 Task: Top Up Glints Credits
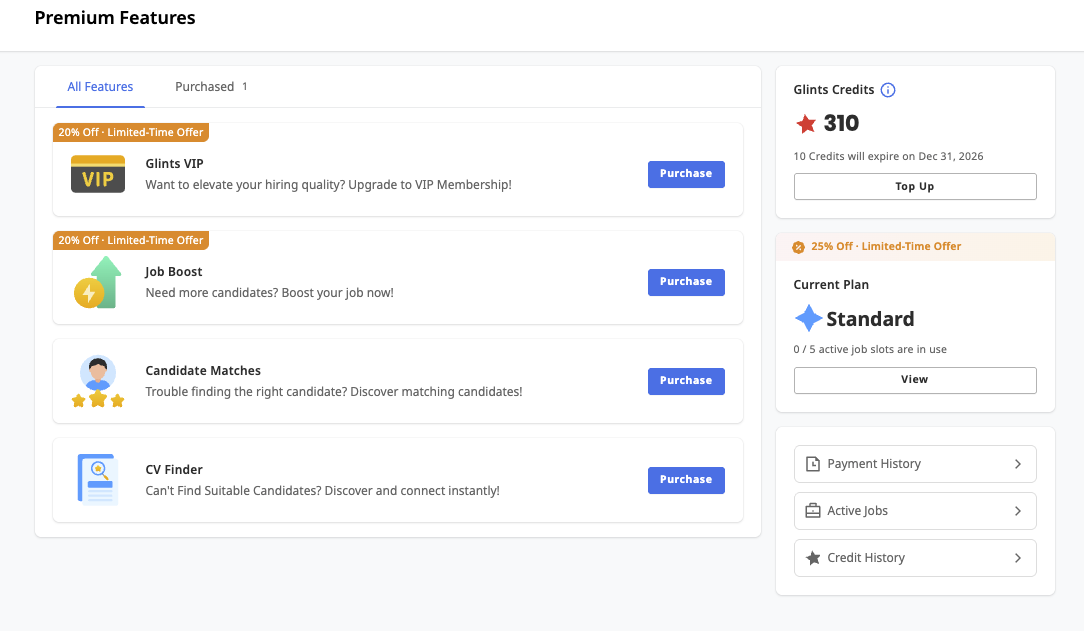tap(915, 187)
